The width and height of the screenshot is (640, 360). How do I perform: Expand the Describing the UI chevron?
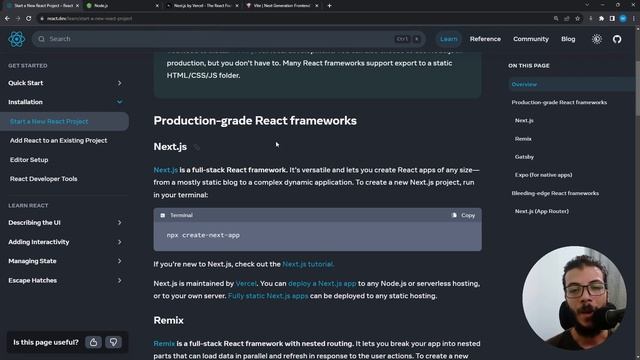[120, 222]
